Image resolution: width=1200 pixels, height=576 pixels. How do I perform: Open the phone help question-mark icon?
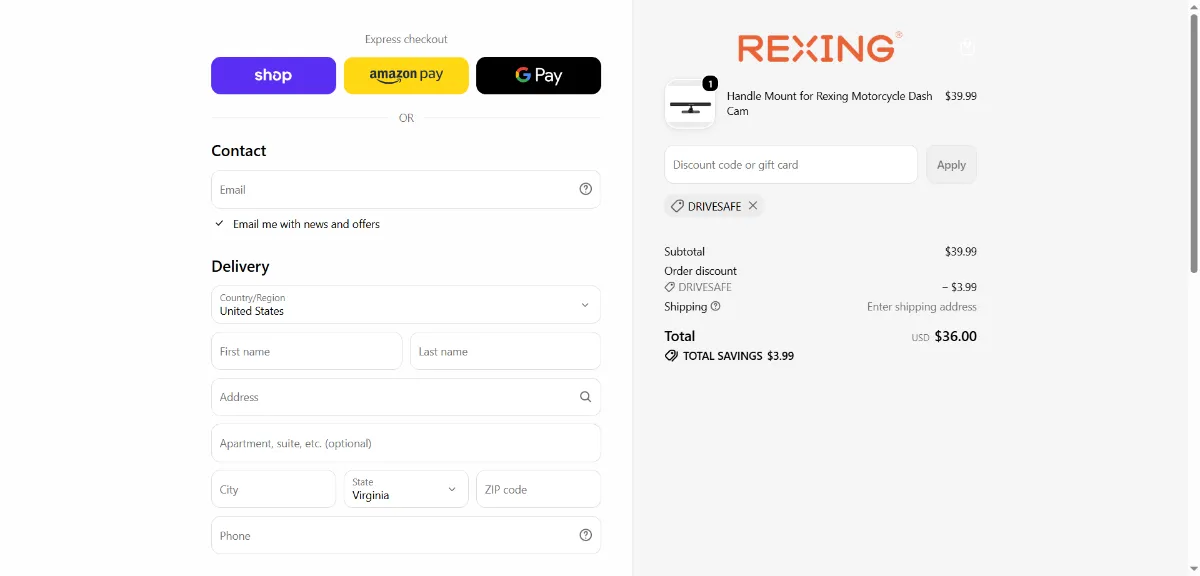click(x=586, y=535)
